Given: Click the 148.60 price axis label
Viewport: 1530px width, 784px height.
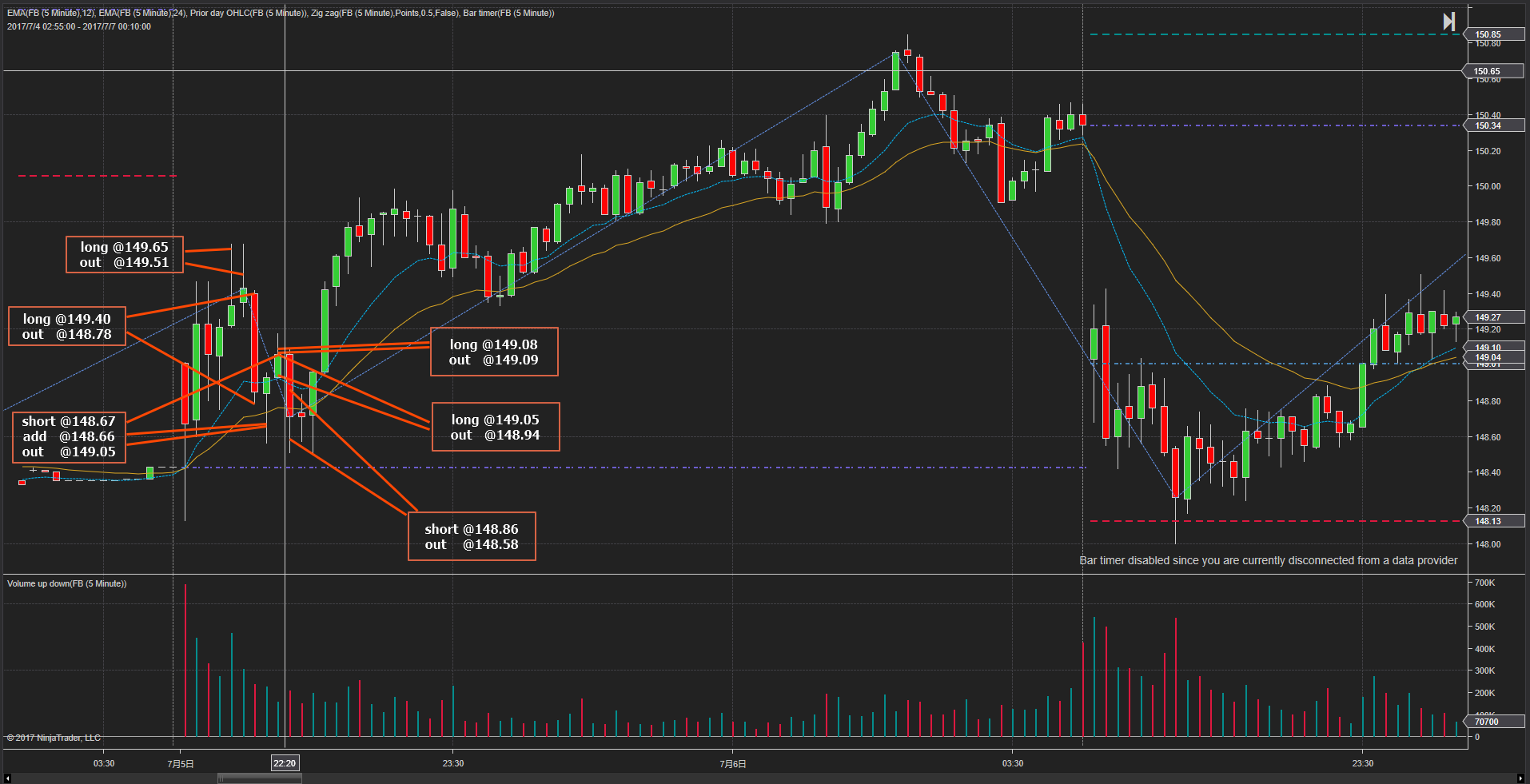Looking at the screenshot, I should tap(1488, 437).
